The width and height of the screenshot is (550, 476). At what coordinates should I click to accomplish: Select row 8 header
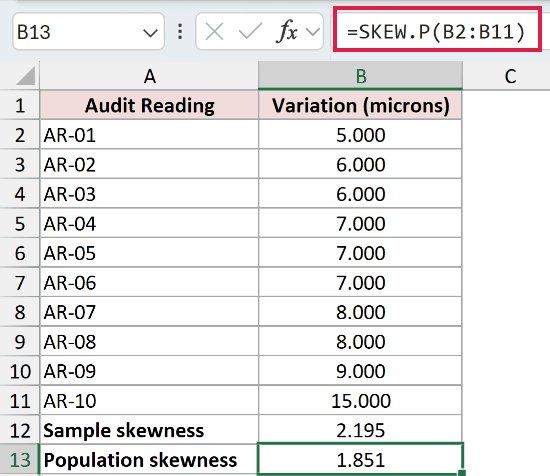click(20, 312)
